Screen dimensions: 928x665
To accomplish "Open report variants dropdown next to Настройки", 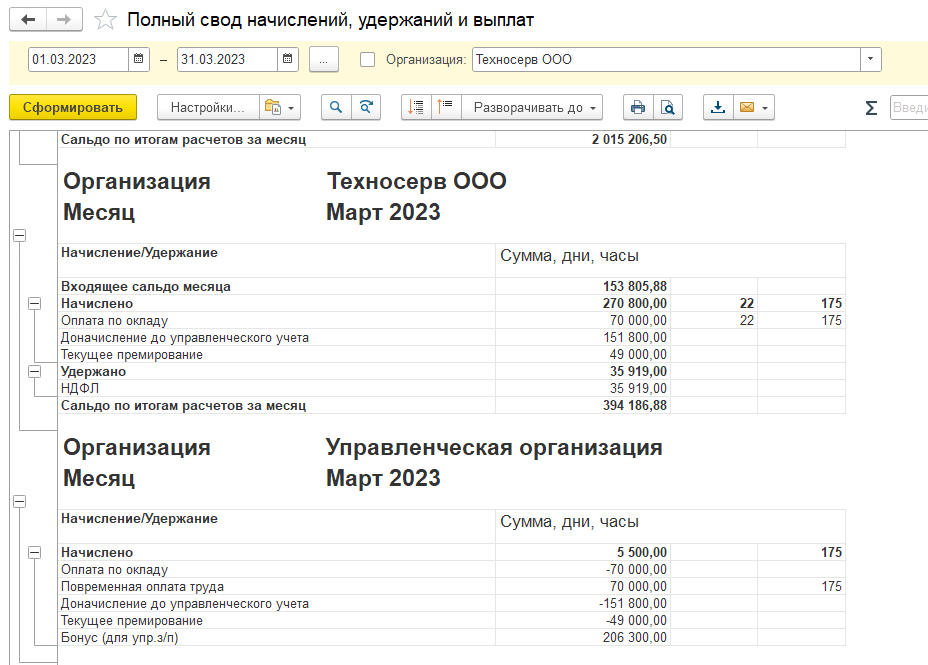I will [x=280, y=107].
